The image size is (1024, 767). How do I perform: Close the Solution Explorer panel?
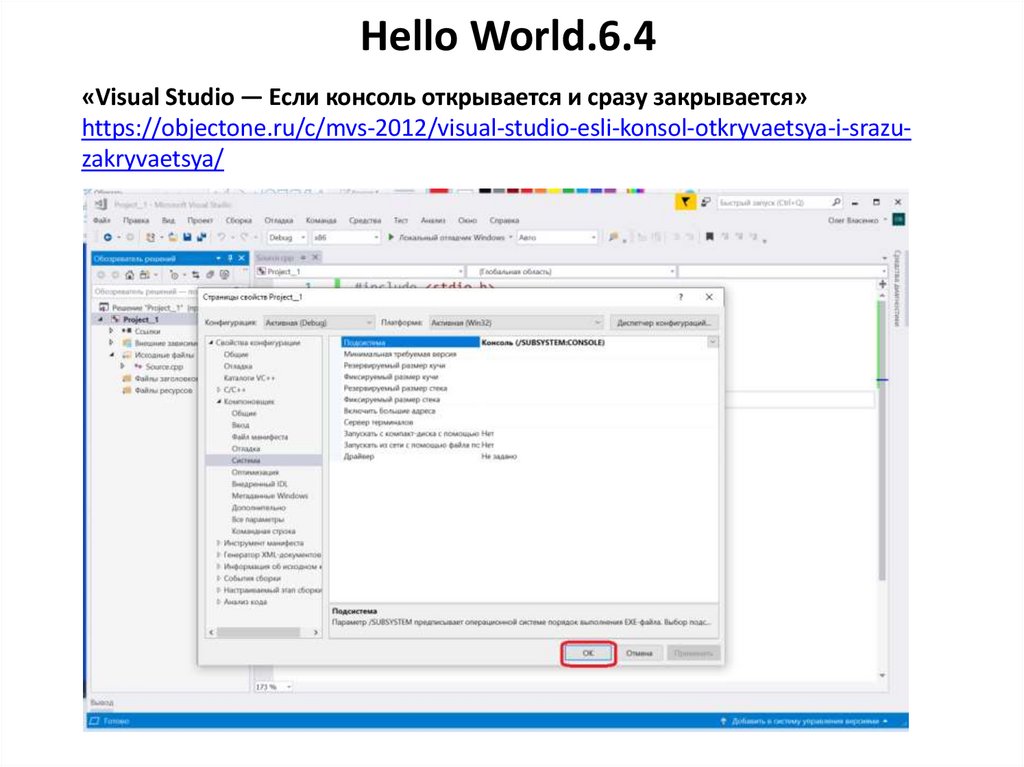click(x=241, y=258)
